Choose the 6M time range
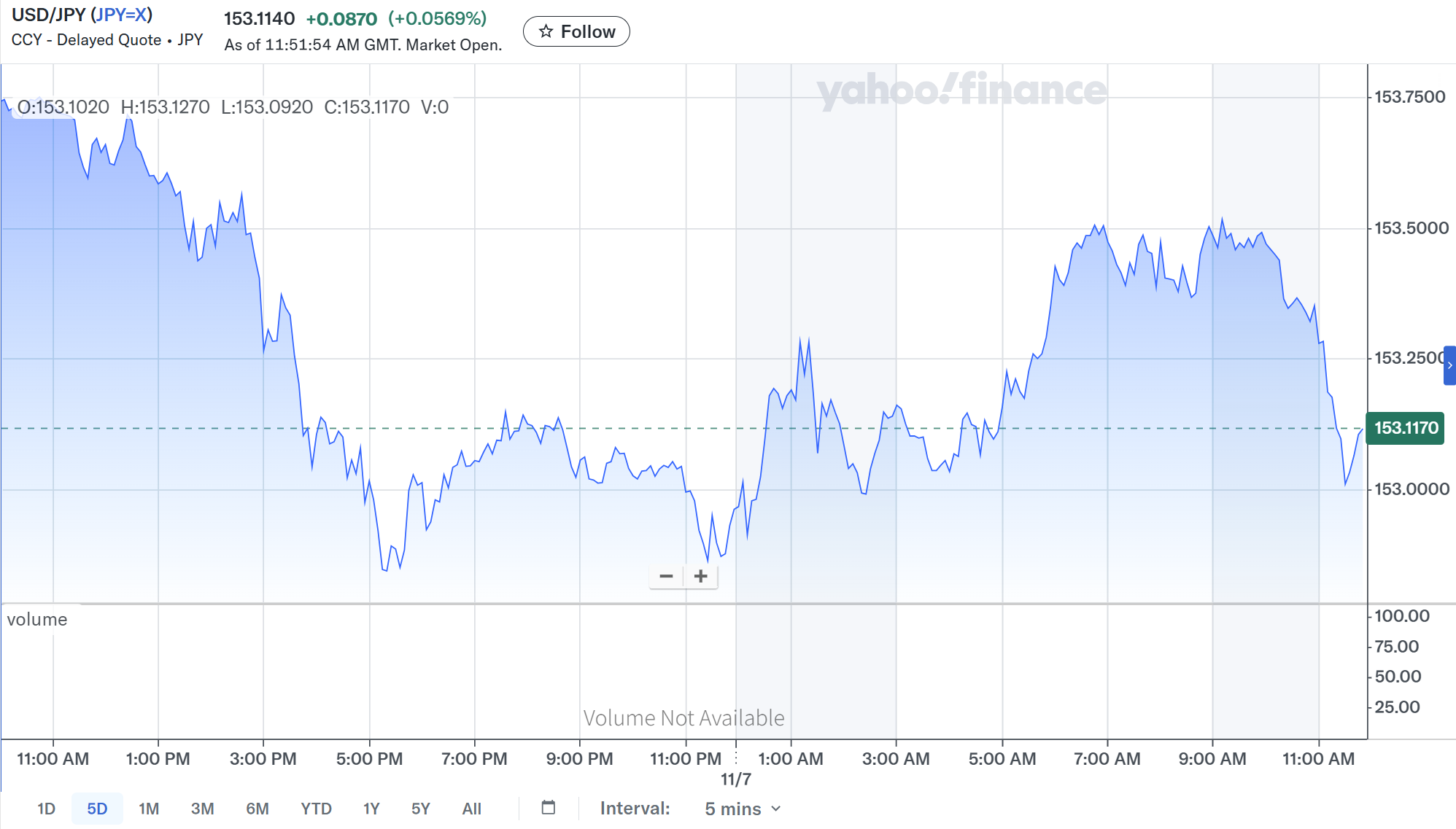The width and height of the screenshot is (1456, 829). [257, 809]
